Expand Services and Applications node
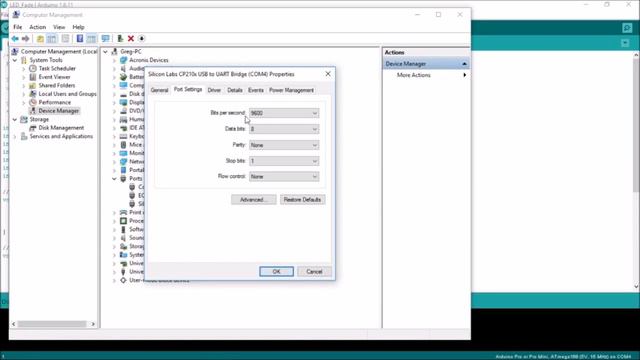This screenshot has width=640, height=360. 15,136
